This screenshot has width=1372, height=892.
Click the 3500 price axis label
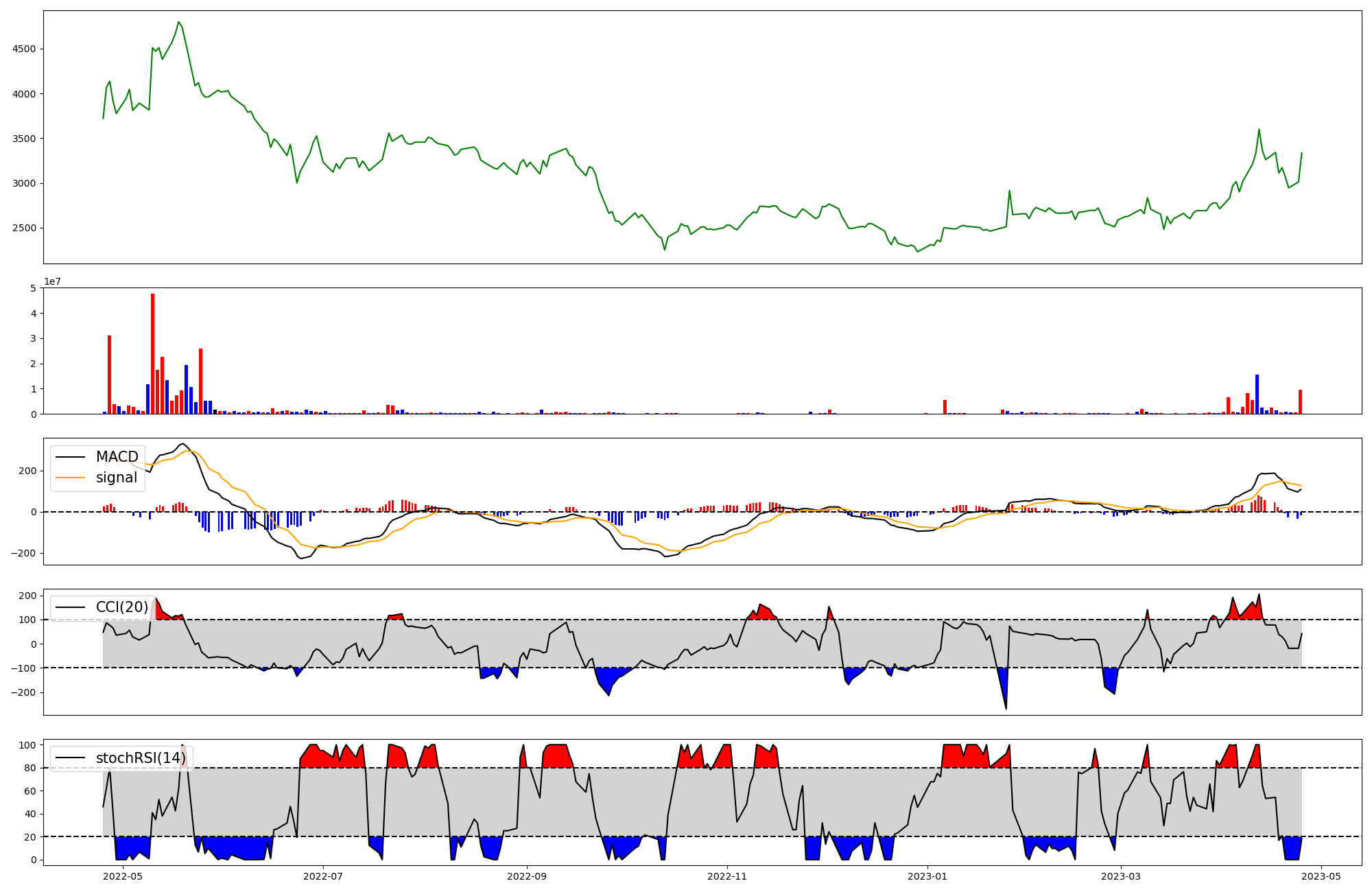24,139
